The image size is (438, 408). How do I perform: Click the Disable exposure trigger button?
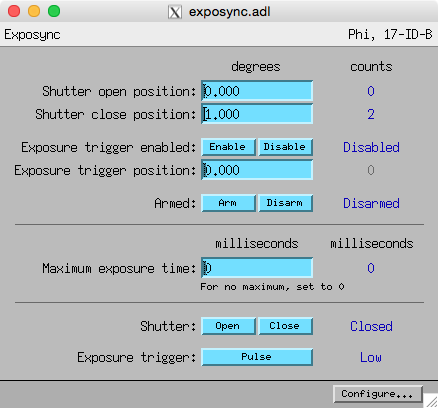285,147
